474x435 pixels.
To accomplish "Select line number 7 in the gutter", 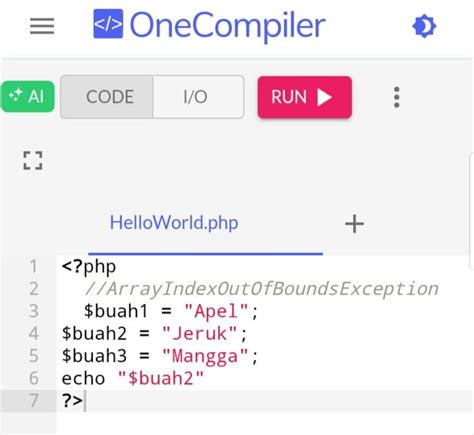I will coord(33,400).
